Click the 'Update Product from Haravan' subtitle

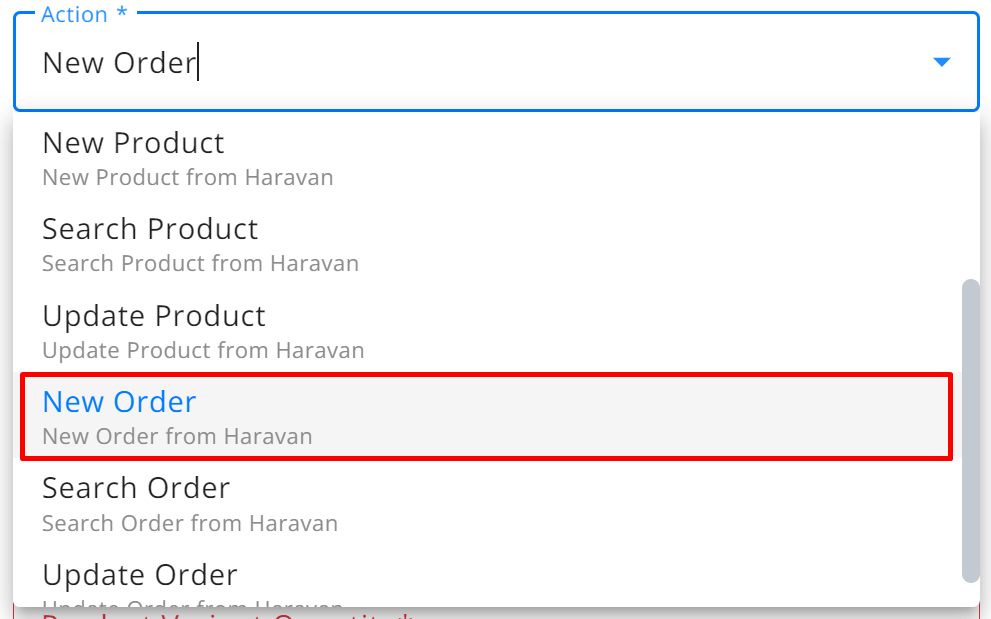(x=204, y=350)
